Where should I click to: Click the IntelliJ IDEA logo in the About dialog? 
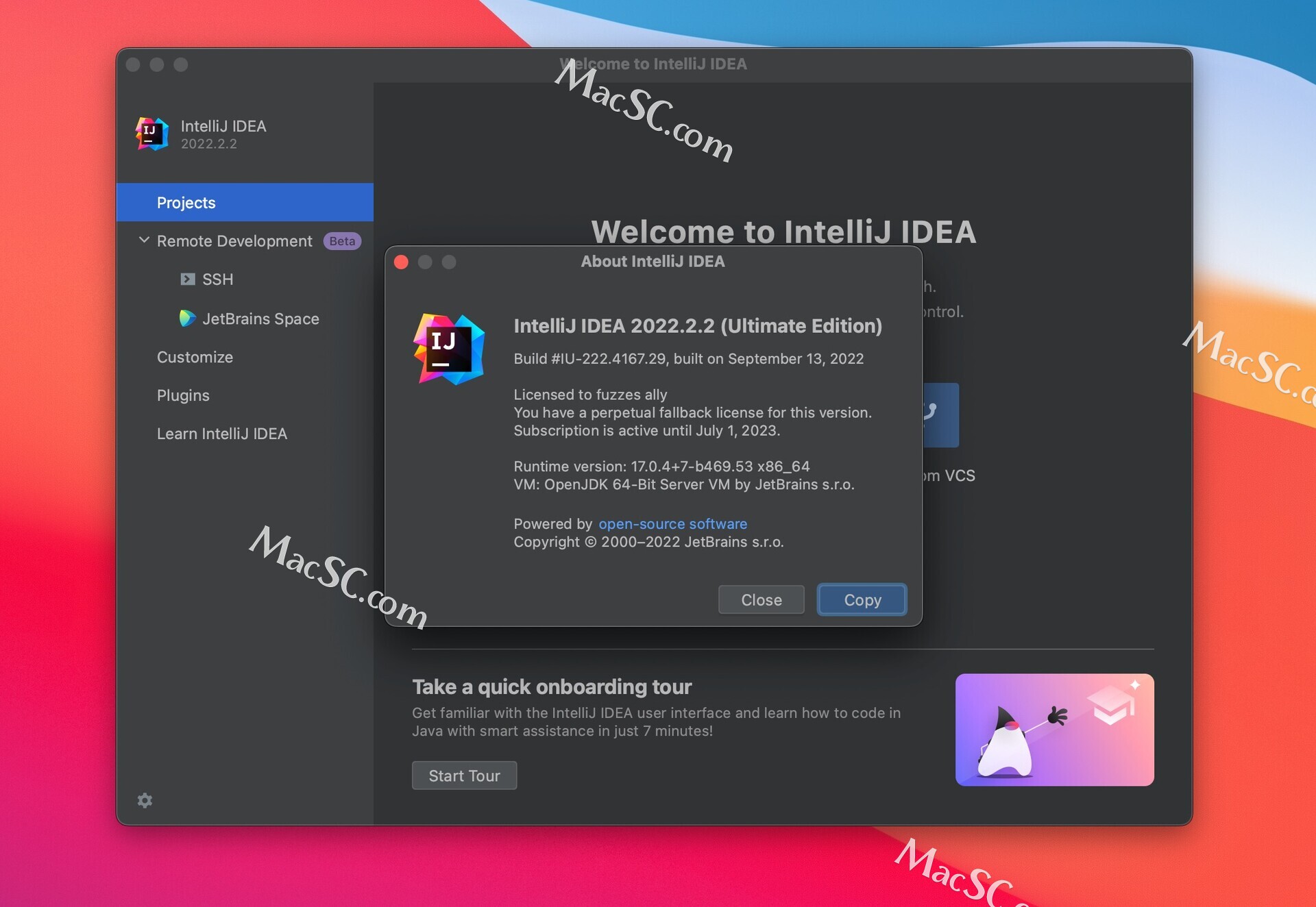click(449, 349)
